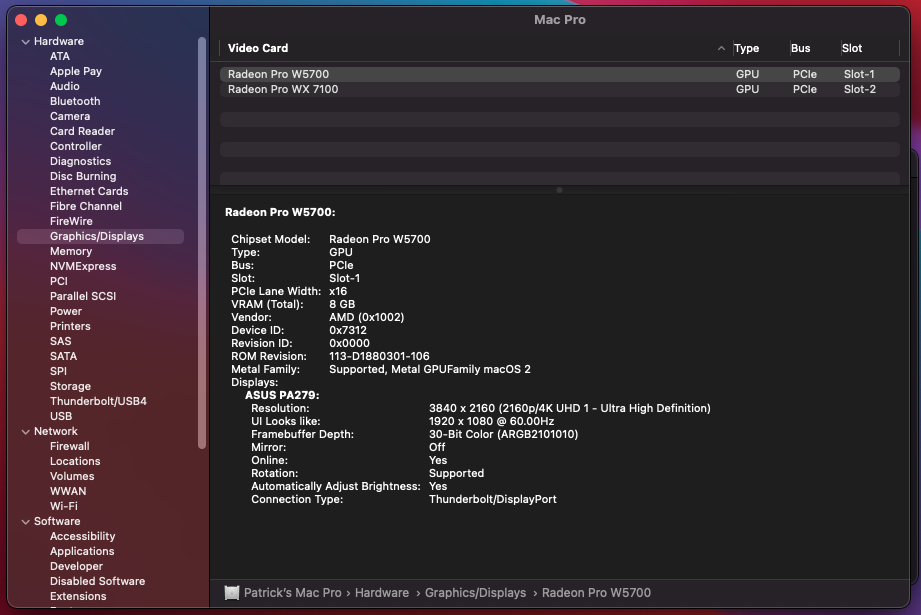Viewport: 921px width, 615px height.
Task: Open FireWire hardware section
Action: tap(71, 221)
